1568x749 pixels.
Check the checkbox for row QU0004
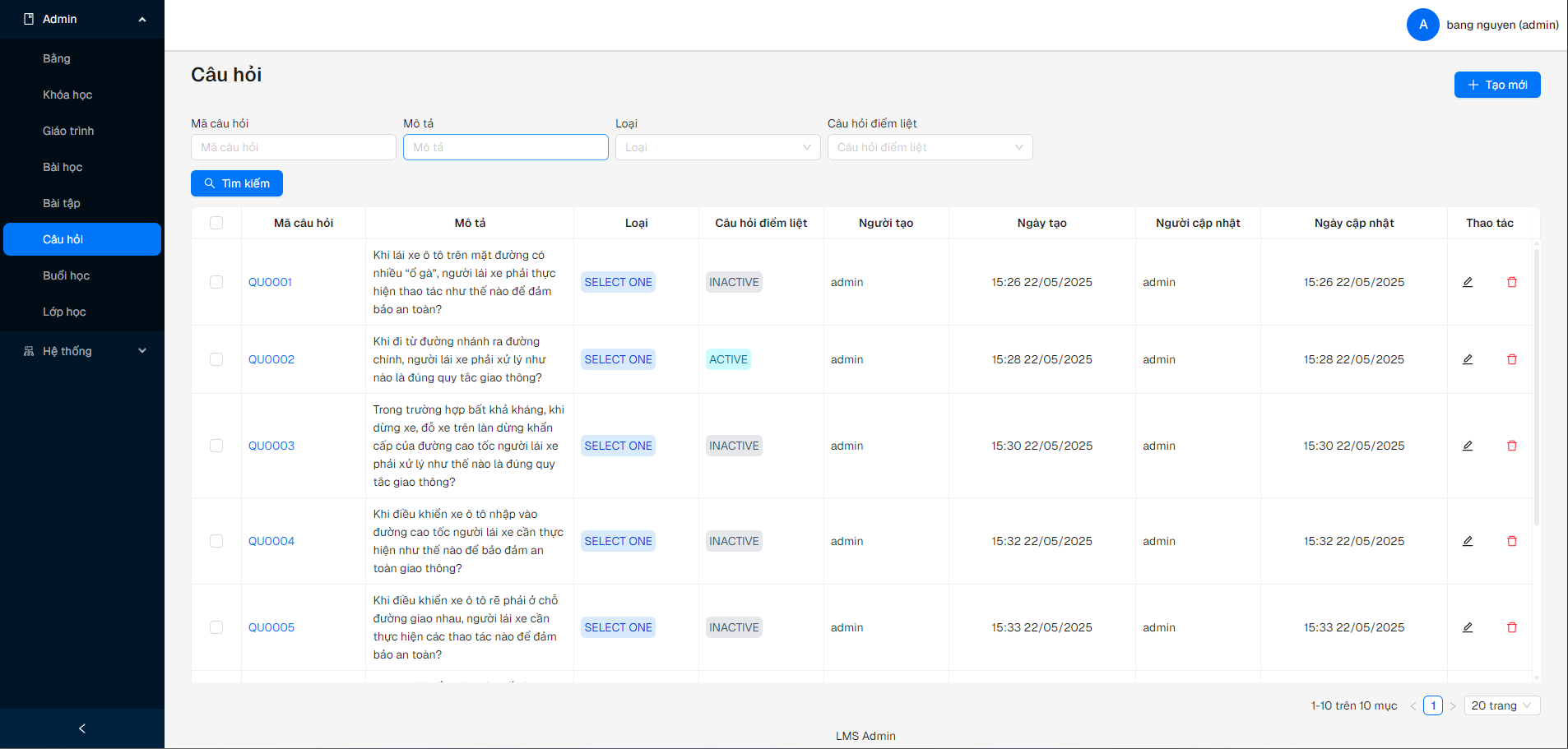pyautogui.click(x=216, y=541)
